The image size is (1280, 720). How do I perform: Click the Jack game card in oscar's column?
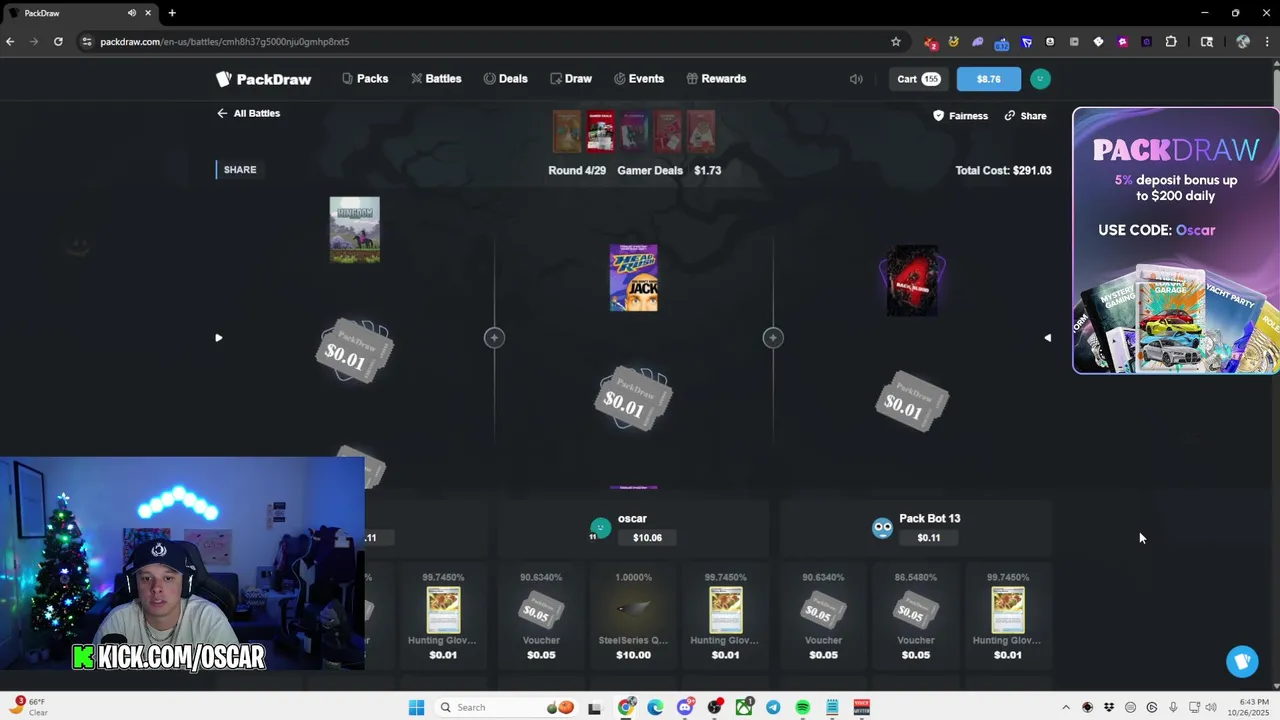click(x=634, y=278)
